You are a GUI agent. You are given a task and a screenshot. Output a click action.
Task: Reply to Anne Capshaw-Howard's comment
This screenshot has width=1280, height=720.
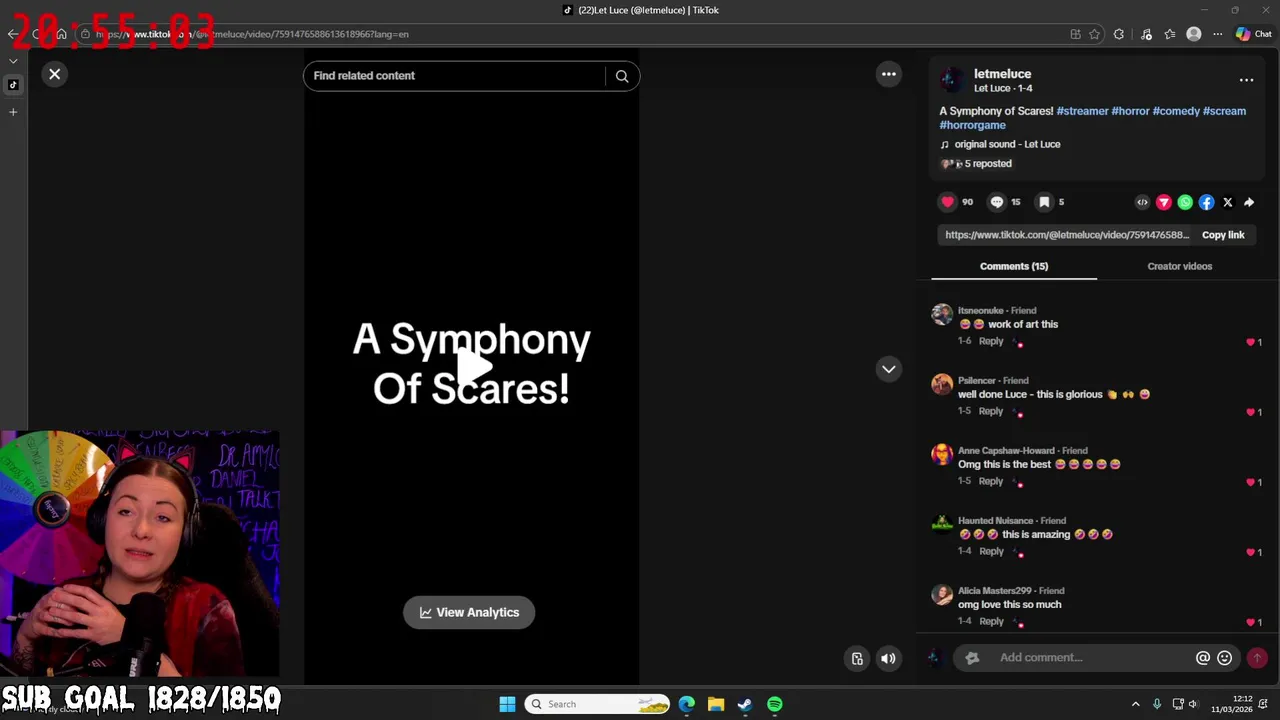pyautogui.click(x=991, y=481)
